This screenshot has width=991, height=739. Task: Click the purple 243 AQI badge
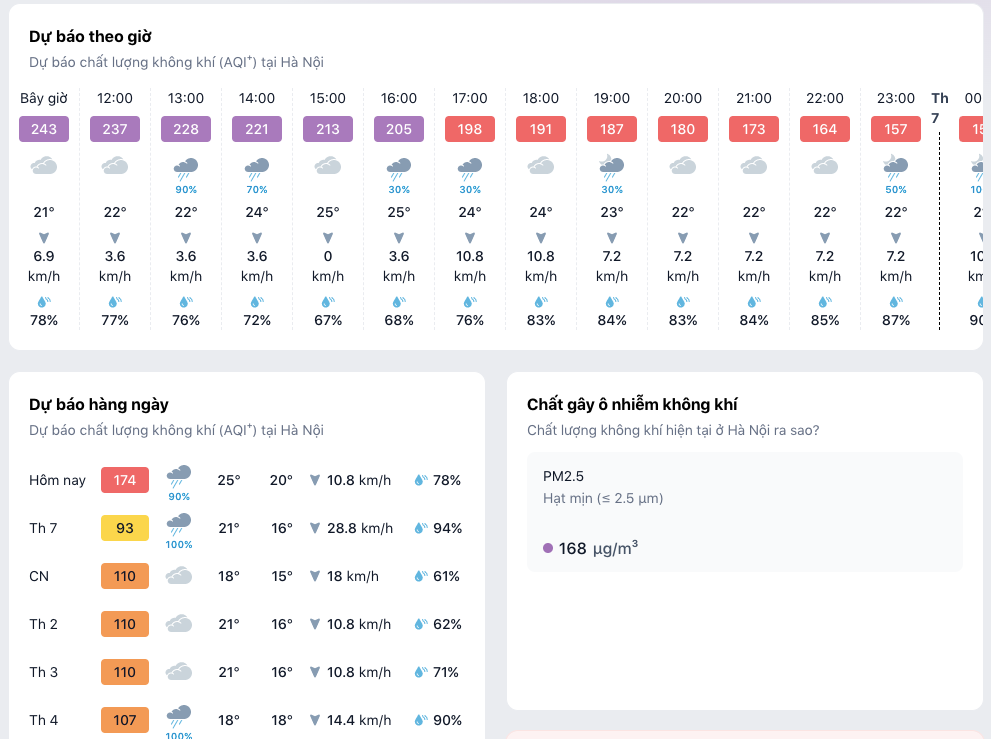pos(44,129)
